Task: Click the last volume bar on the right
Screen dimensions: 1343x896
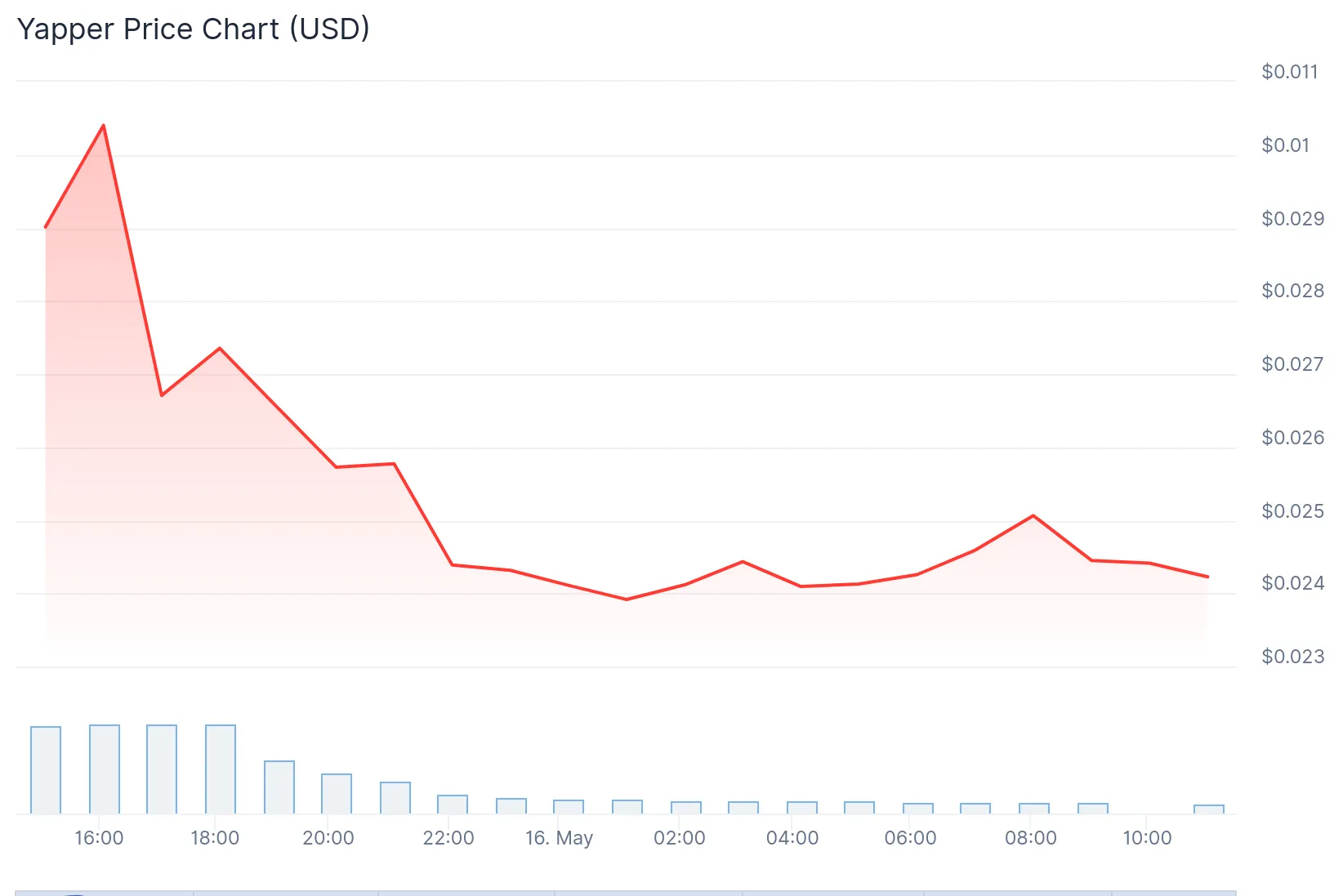Action: pyautogui.click(x=1208, y=809)
